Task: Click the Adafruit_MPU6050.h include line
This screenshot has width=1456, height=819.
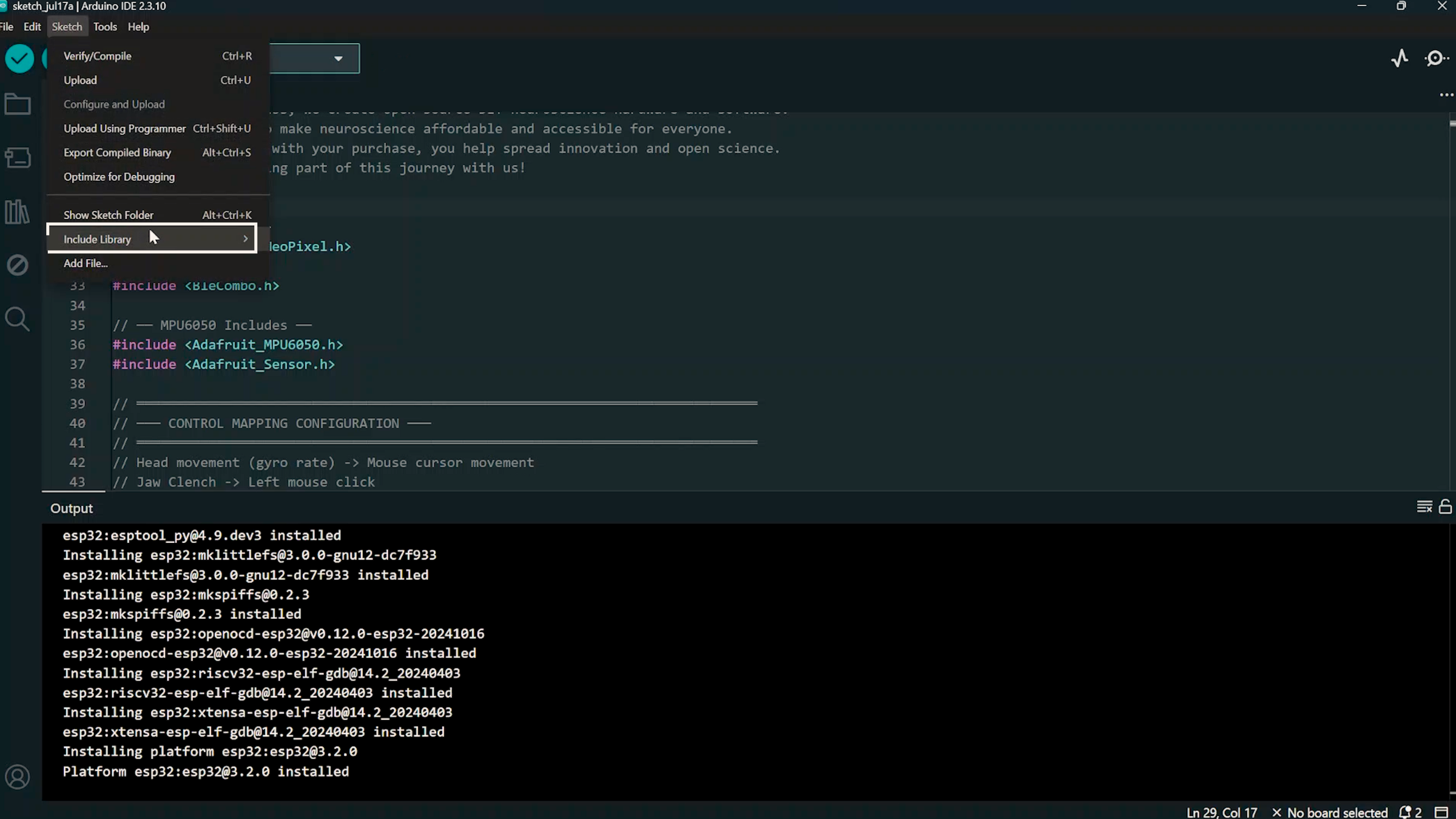Action: point(227,345)
